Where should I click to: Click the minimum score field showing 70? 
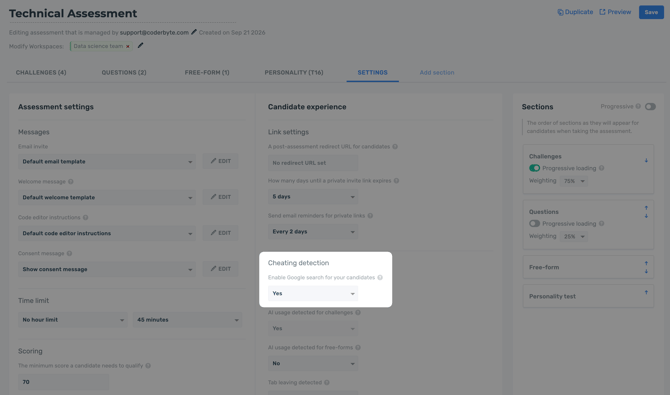(63, 382)
